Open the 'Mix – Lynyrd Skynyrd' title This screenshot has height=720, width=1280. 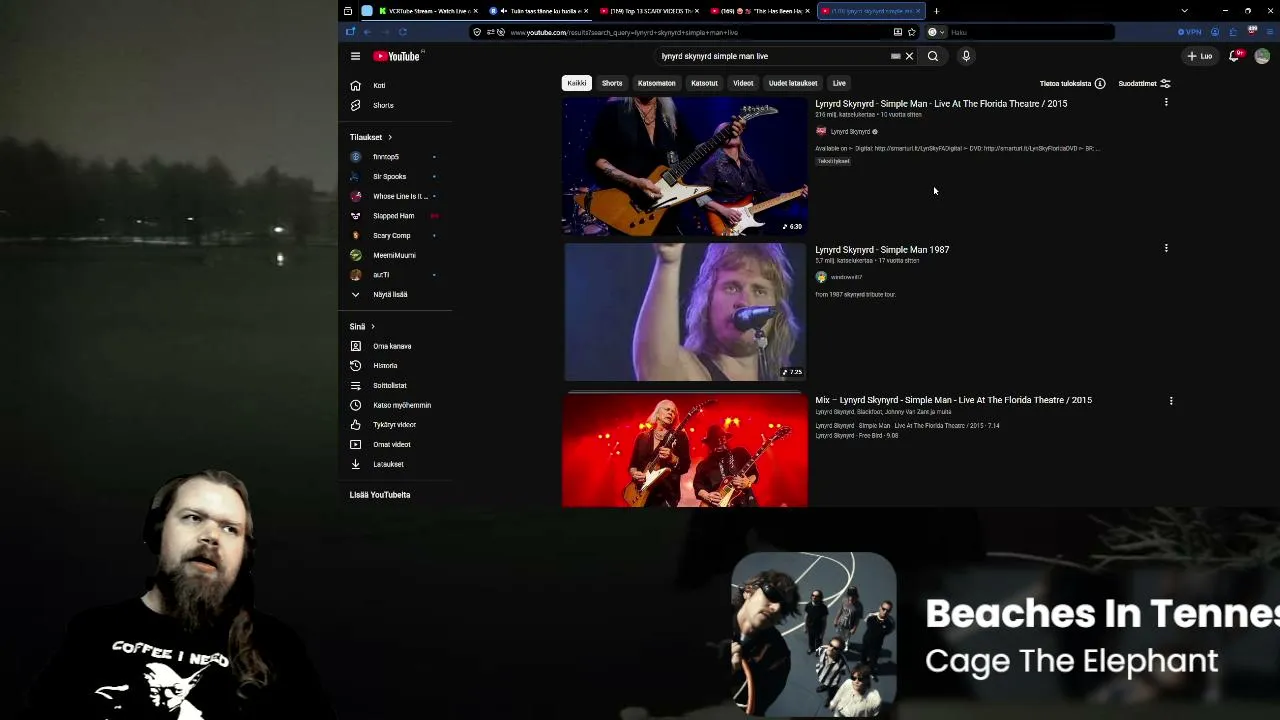coord(953,400)
